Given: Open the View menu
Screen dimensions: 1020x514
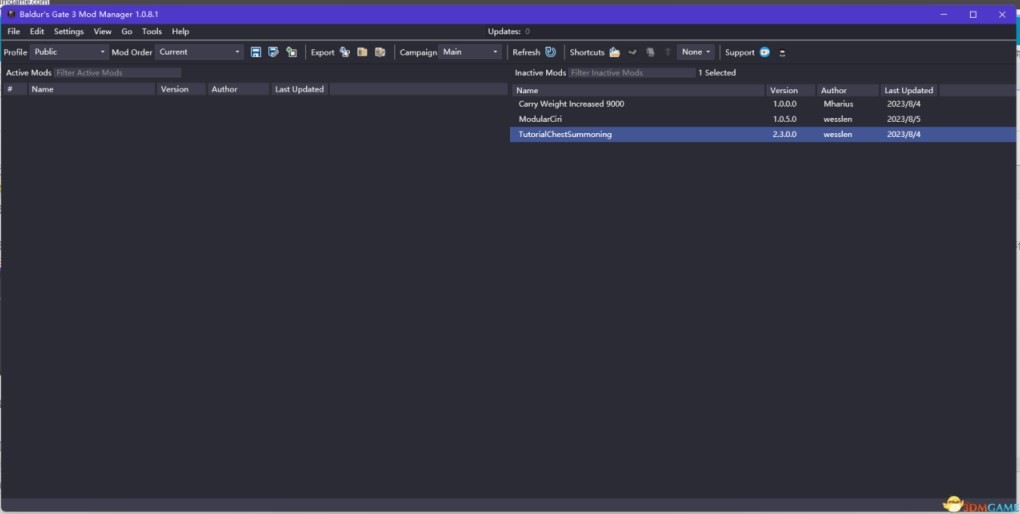Looking at the screenshot, I should [102, 31].
